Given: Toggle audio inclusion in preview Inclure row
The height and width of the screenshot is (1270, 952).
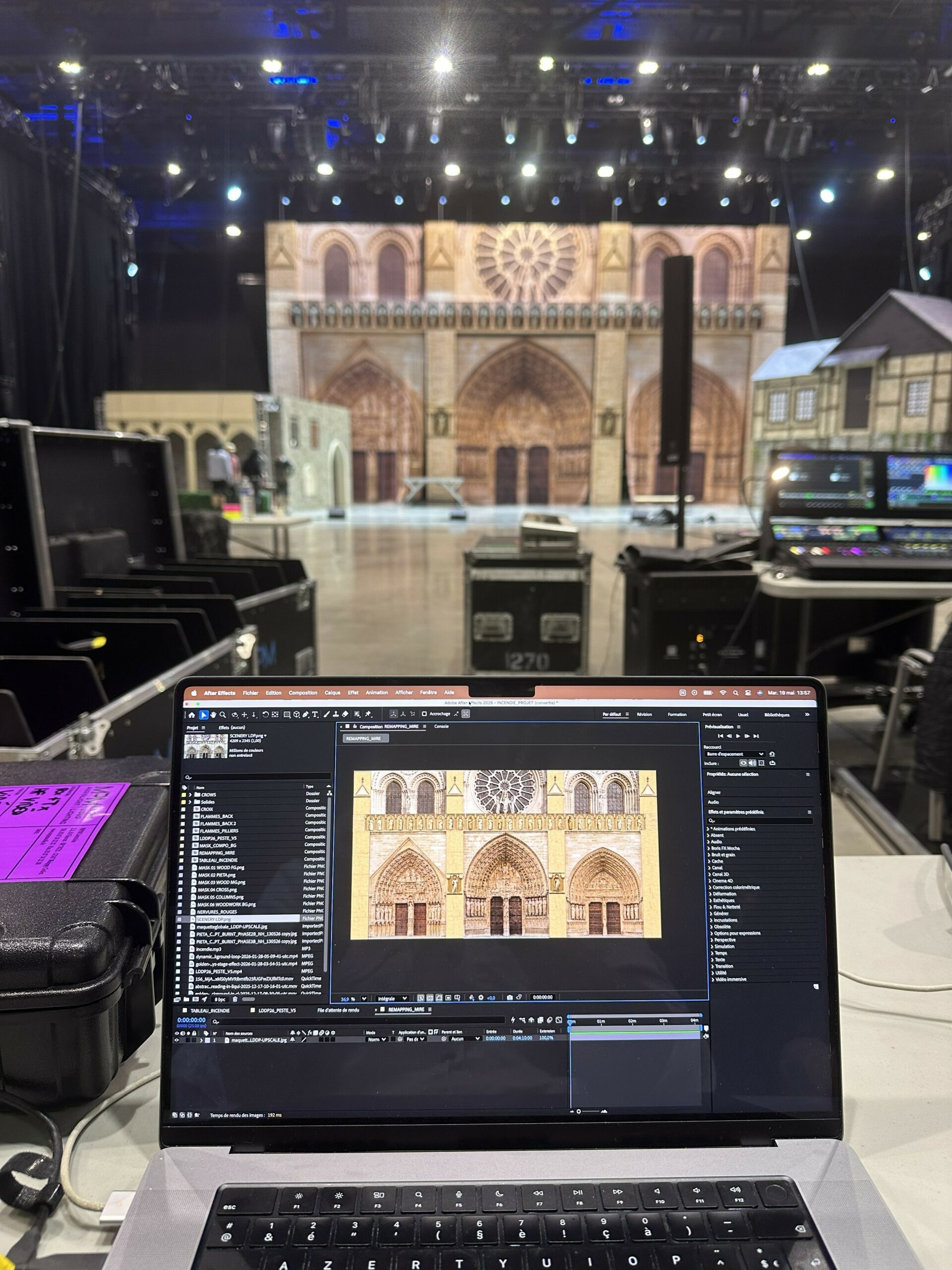Looking at the screenshot, I should tap(752, 763).
